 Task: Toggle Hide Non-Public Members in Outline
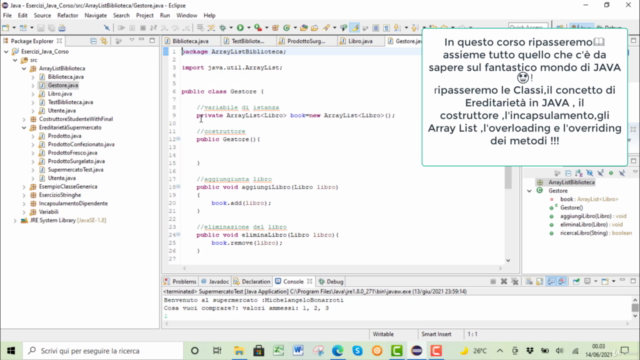point(611,173)
